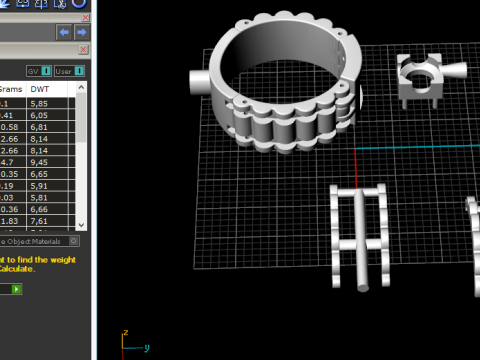Viewport: 480px width, 360px height.
Task: Close the top panel with the red X
Action: (85, 17)
